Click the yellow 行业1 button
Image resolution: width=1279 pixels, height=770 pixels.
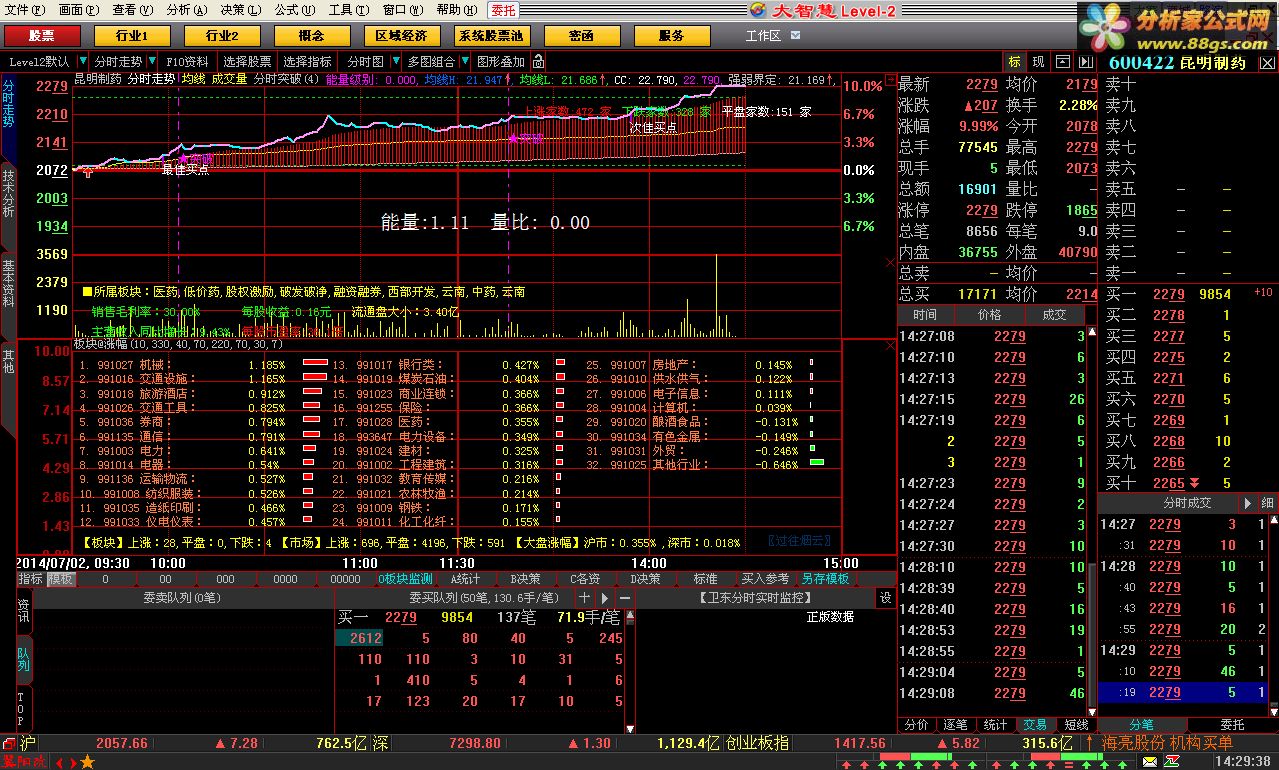132,36
